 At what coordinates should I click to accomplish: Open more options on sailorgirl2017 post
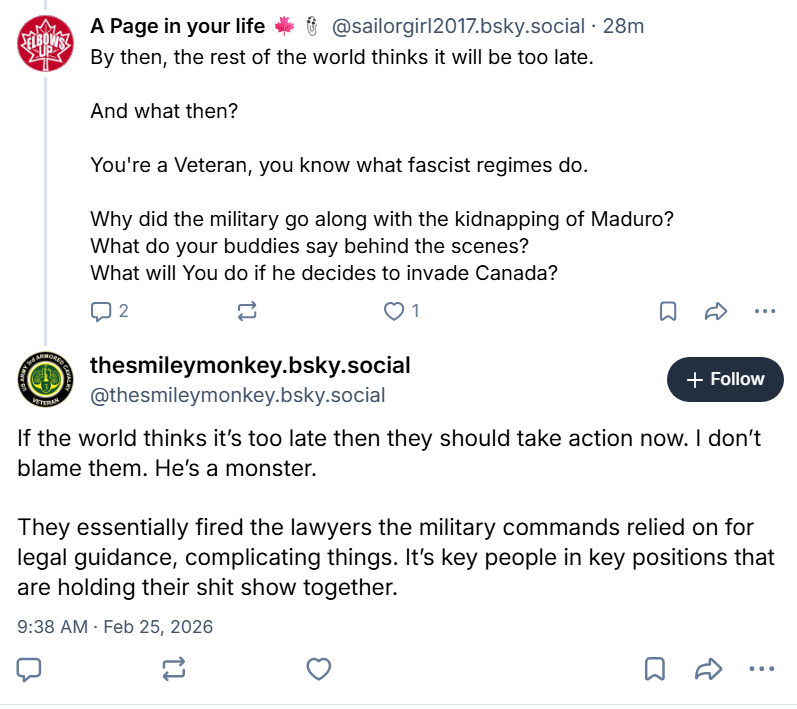pos(764,311)
